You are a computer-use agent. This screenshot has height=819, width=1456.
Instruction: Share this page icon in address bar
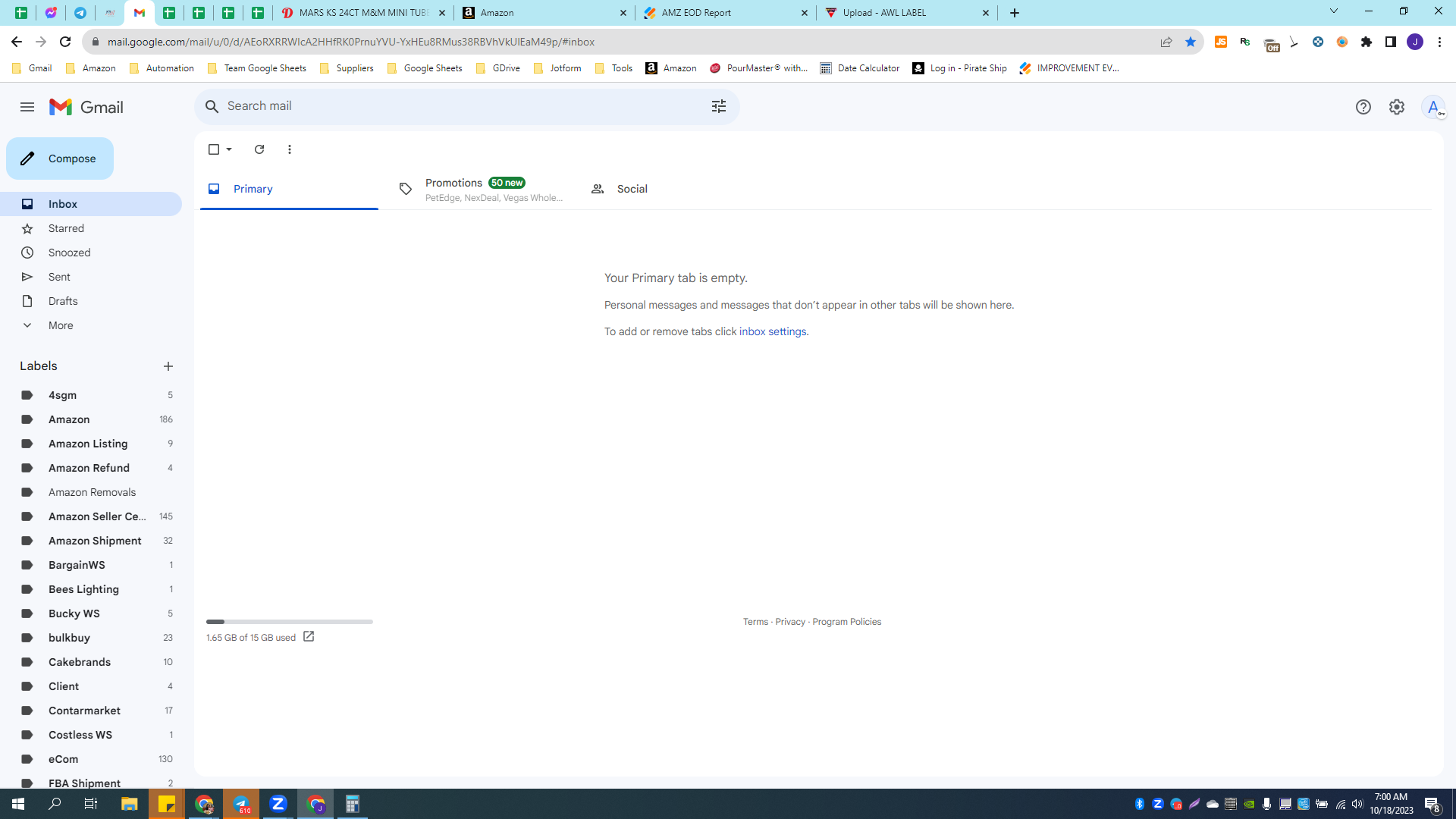pos(1166,42)
